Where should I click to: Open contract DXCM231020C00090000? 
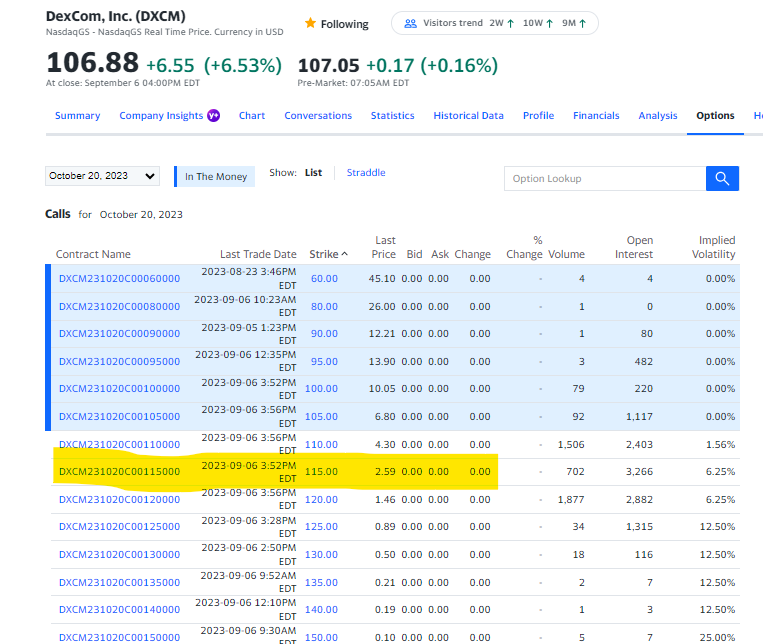click(x=119, y=333)
